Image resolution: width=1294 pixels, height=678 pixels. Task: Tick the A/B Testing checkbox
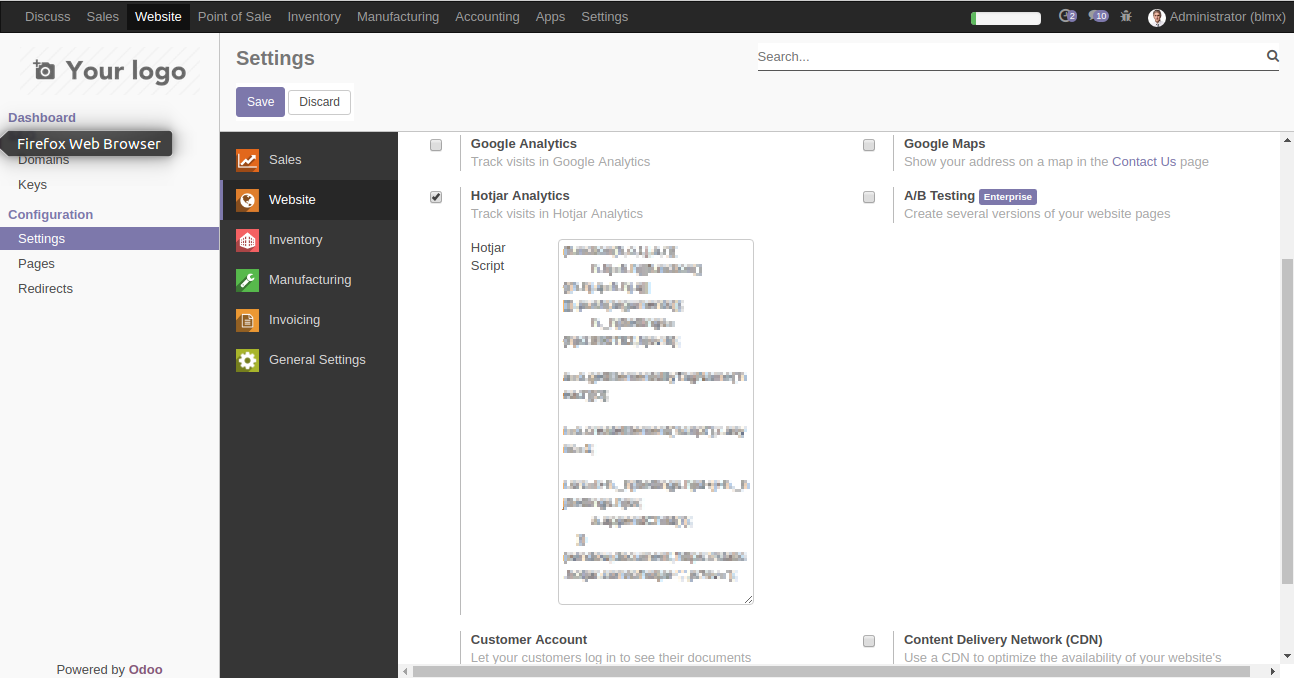(x=869, y=197)
